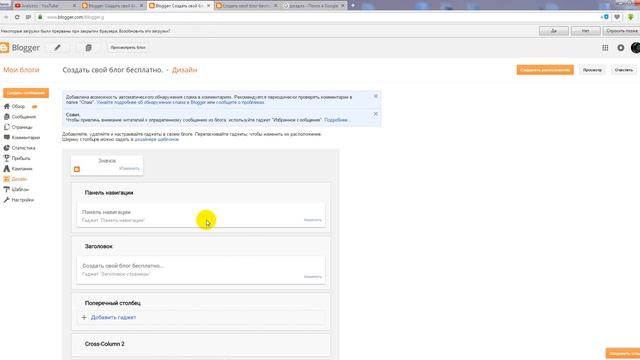Switch to the Analytics YouTube browser tab
This screenshot has width=640, height=360.
click(x=45, y=6)
